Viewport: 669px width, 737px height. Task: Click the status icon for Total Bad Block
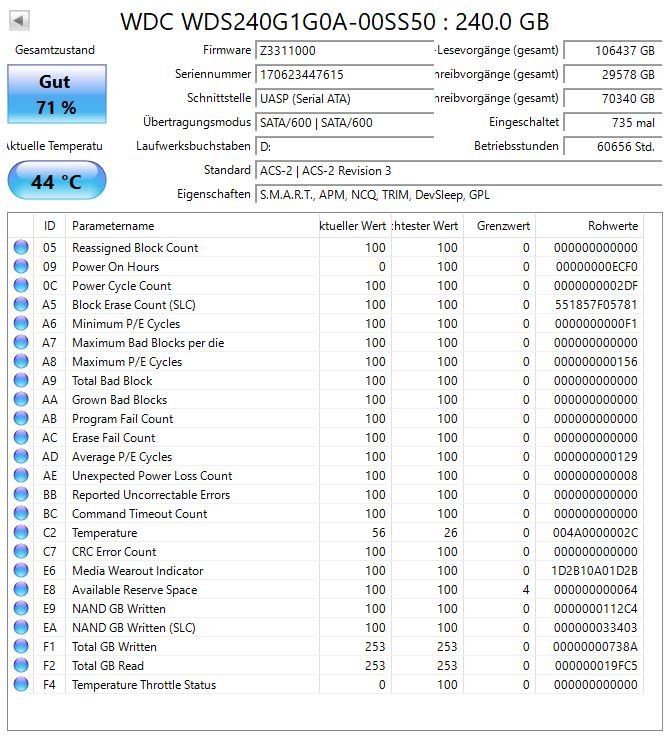[x=21, y=380]
